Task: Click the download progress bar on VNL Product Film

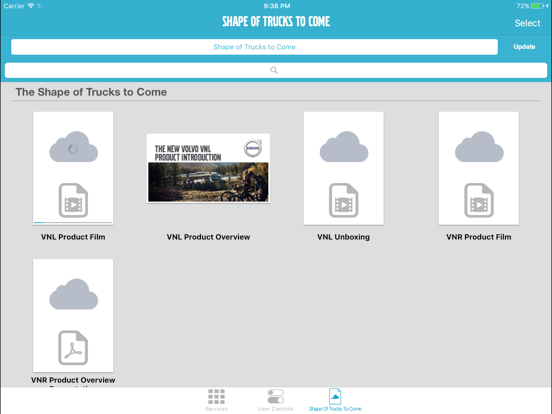Action: [x=73, y=222]
